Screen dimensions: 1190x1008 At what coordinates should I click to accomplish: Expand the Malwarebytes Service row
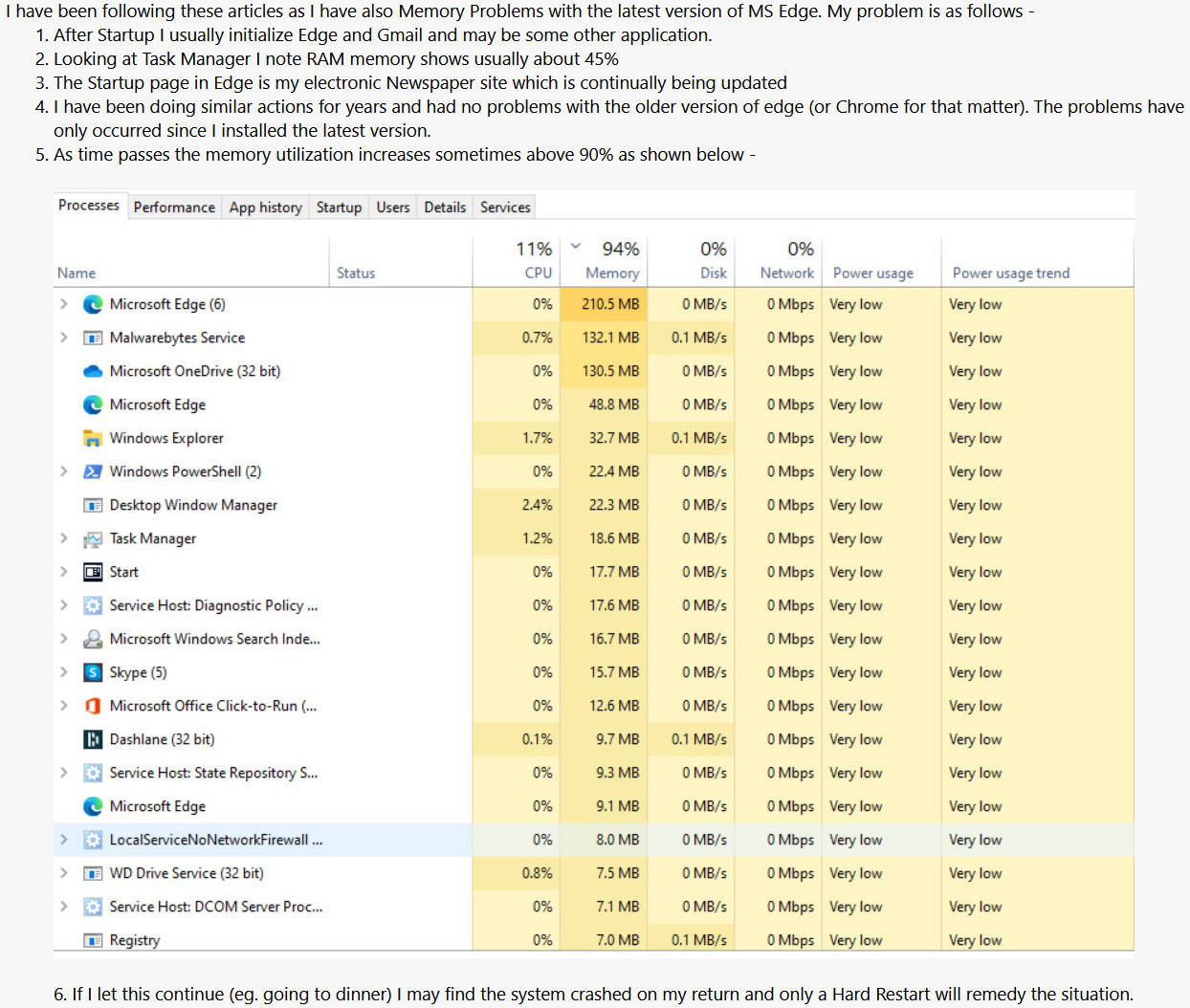64,338
